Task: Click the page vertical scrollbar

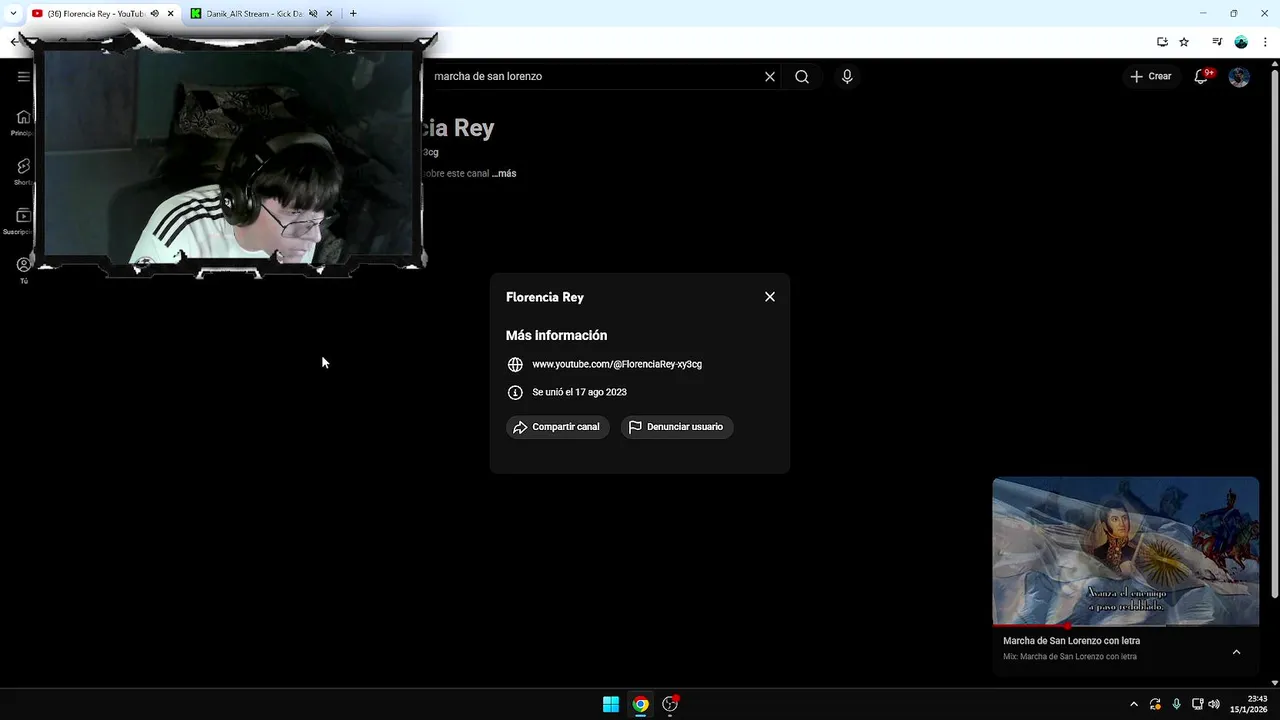Action: (x=1274, y=336)
